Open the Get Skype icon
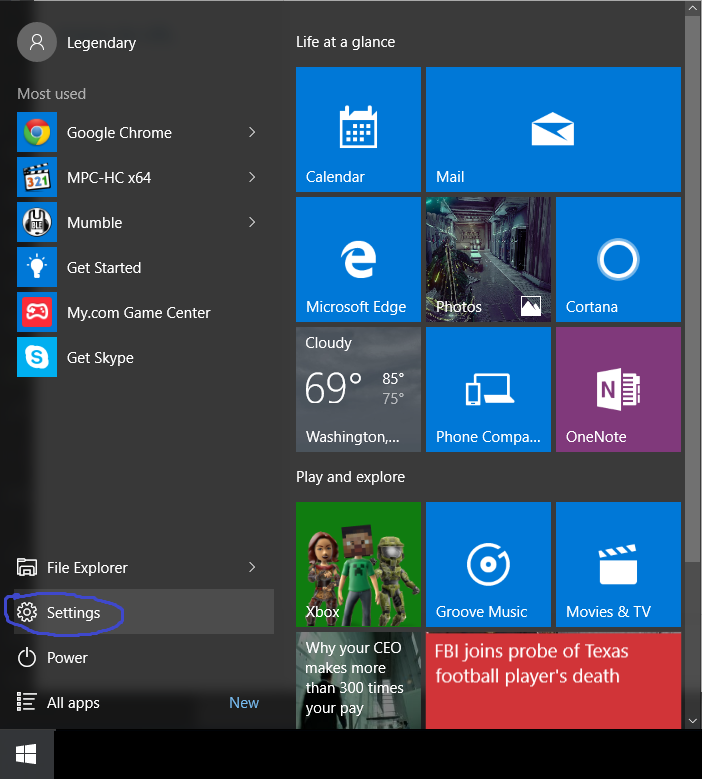This screenshot has width=702, height=779. [x=37, y=357]
